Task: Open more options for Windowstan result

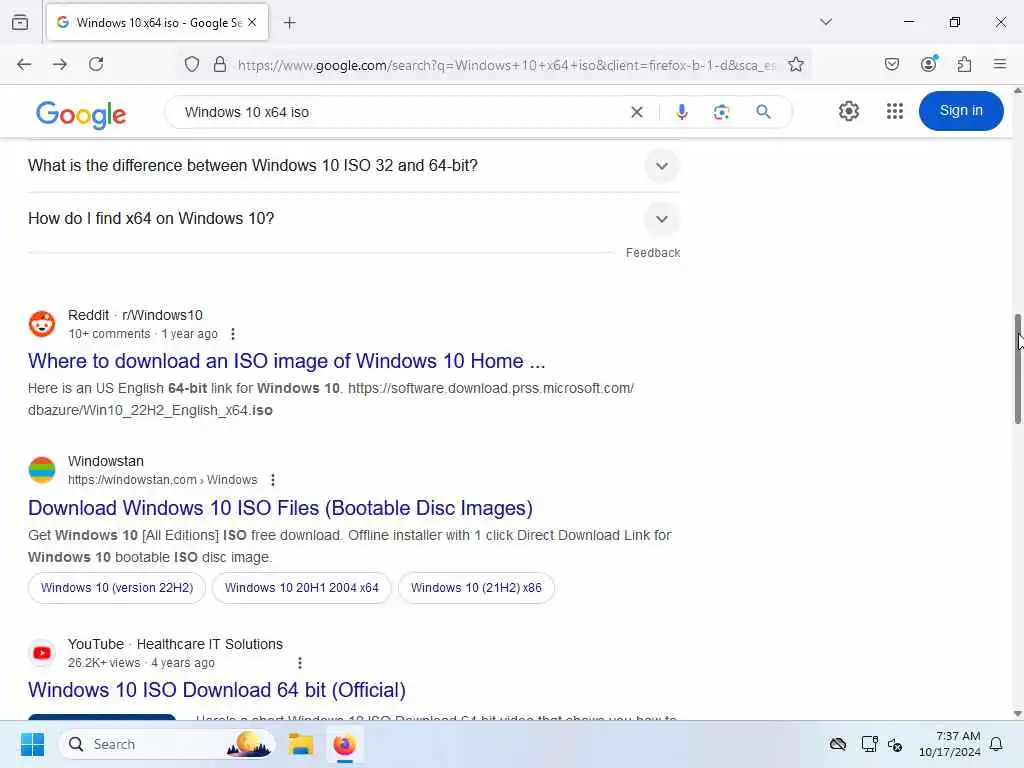Action: click(x=273, y=480)
